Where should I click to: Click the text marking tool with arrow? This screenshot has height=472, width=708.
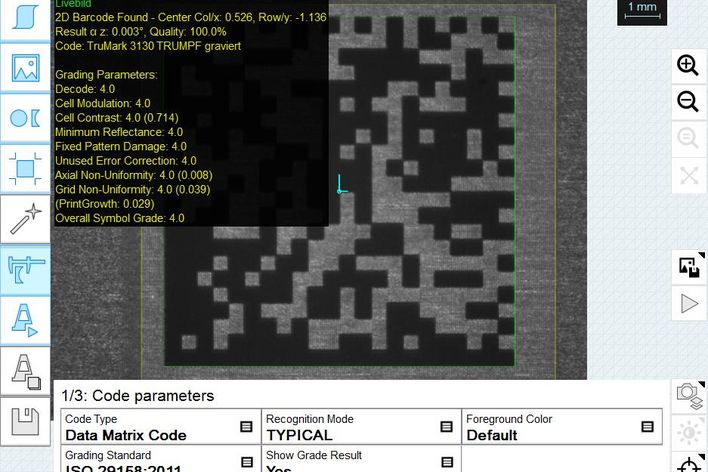[x=24, y=320]
